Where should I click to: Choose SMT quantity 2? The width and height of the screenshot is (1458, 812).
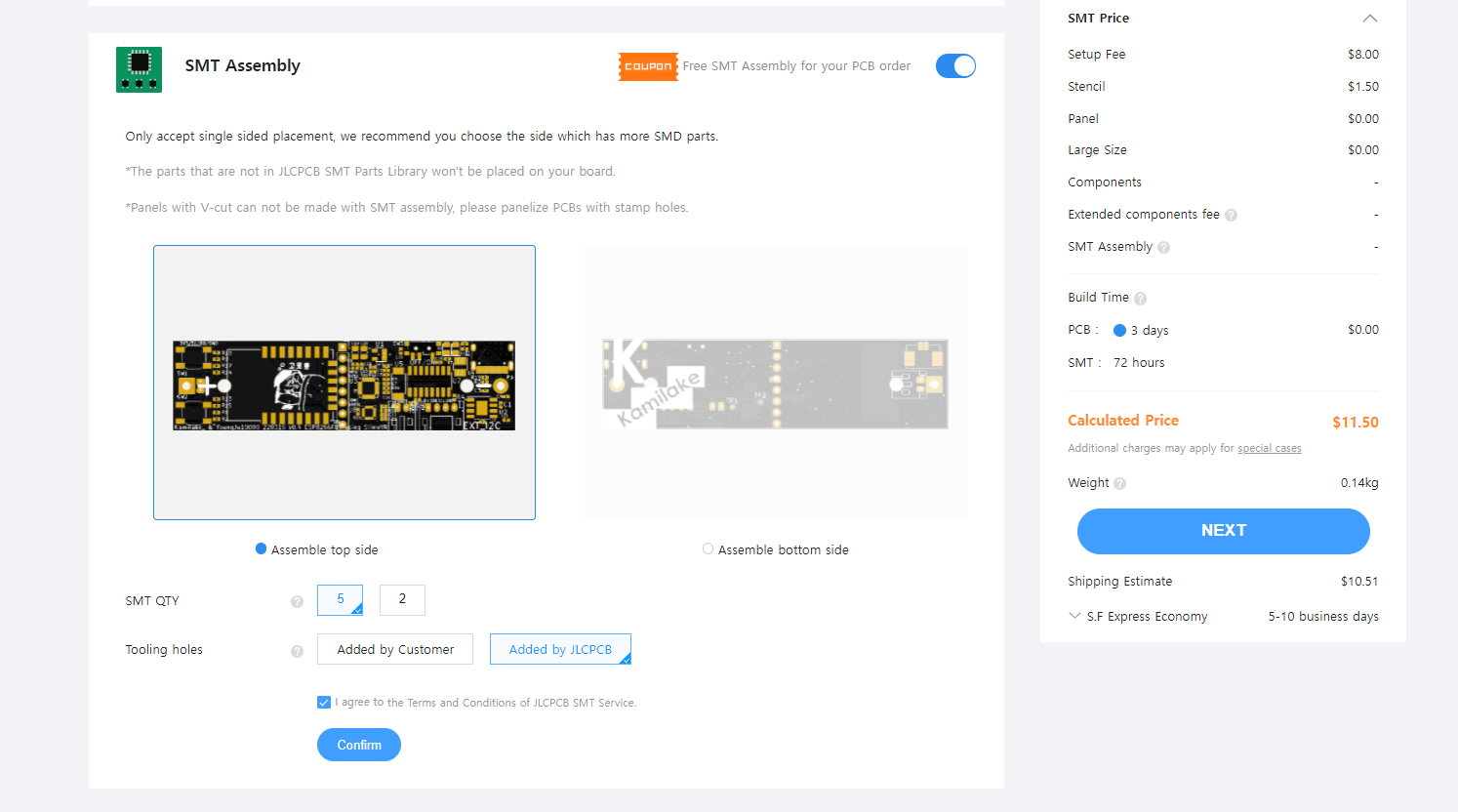pyautogui.click(x=402, y=599)
